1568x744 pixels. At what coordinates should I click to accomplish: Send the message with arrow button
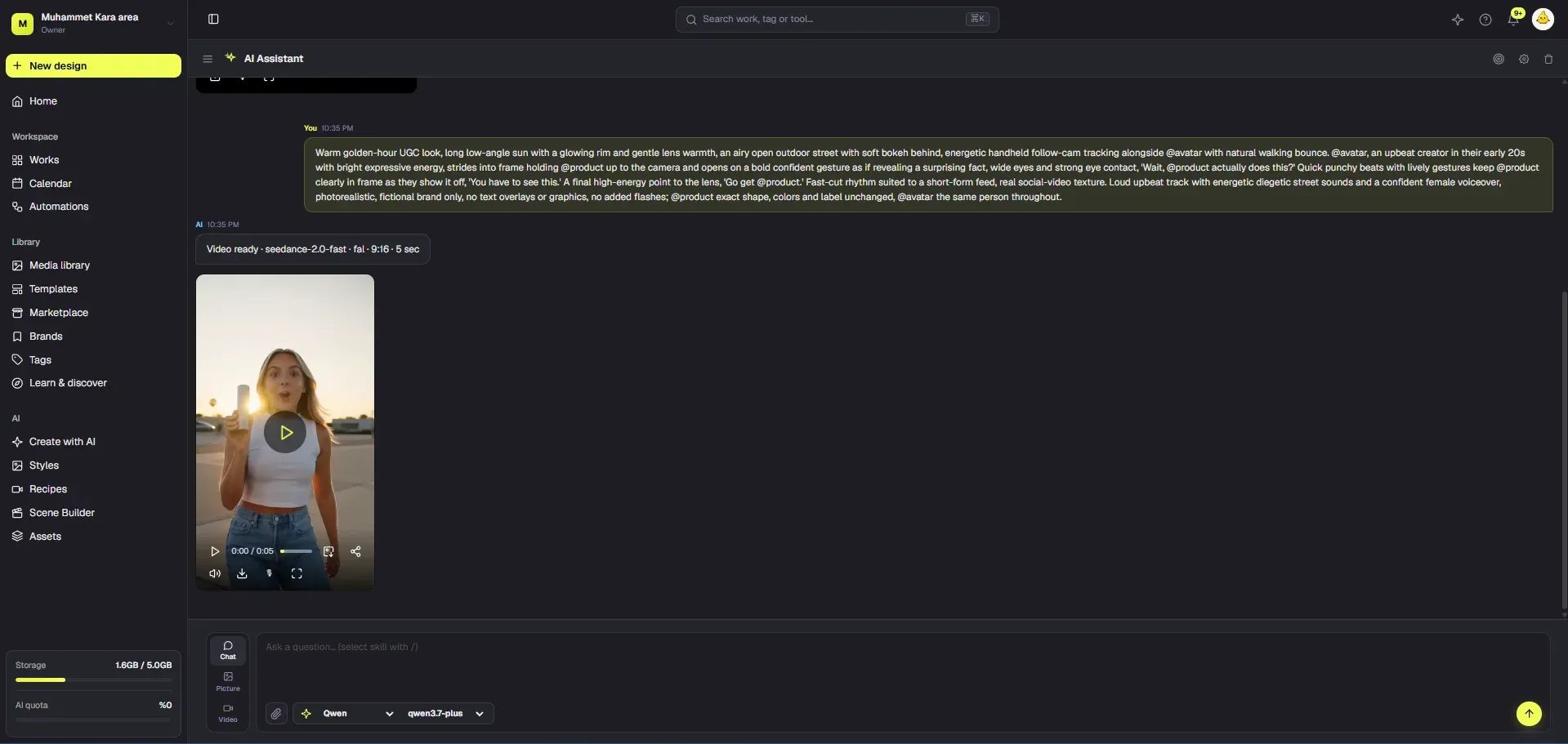[x=1529, y=713]
